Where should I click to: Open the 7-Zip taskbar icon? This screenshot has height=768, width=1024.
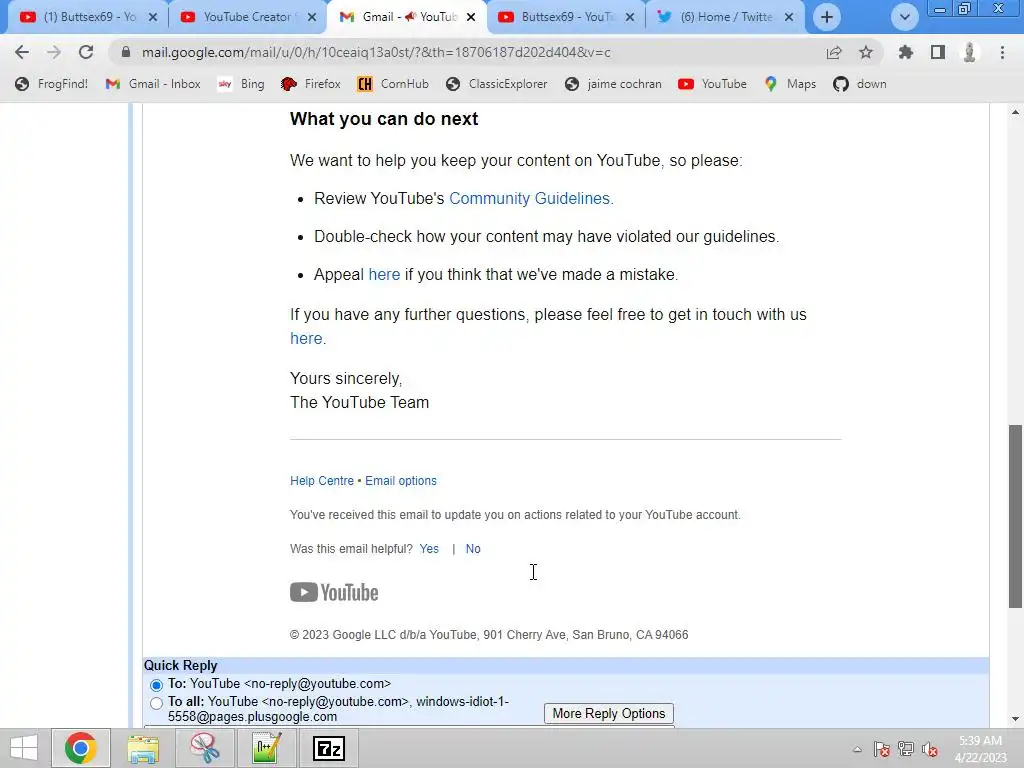pyautogui.click(x=328, y=748)
